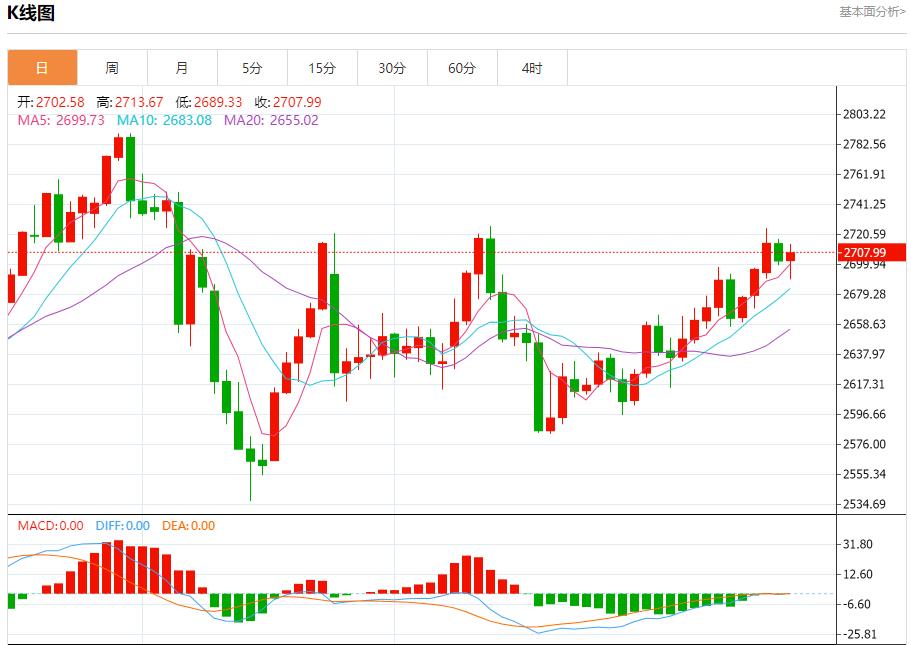Click the 2596.66 price axis label
911x645 pixels.
click(865, 414)
